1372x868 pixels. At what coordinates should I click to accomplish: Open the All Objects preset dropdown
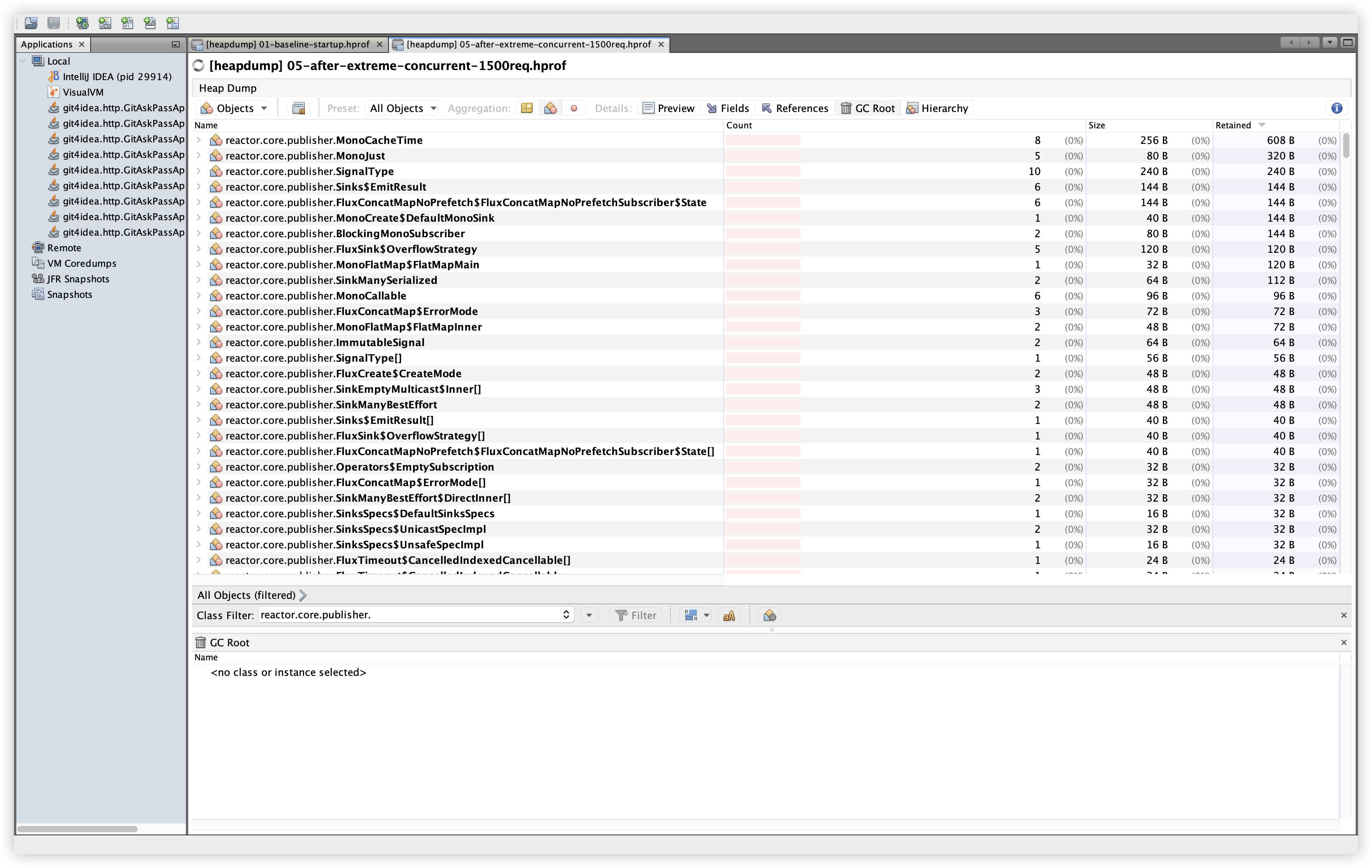pyautogui.click(x=402, y=108)
